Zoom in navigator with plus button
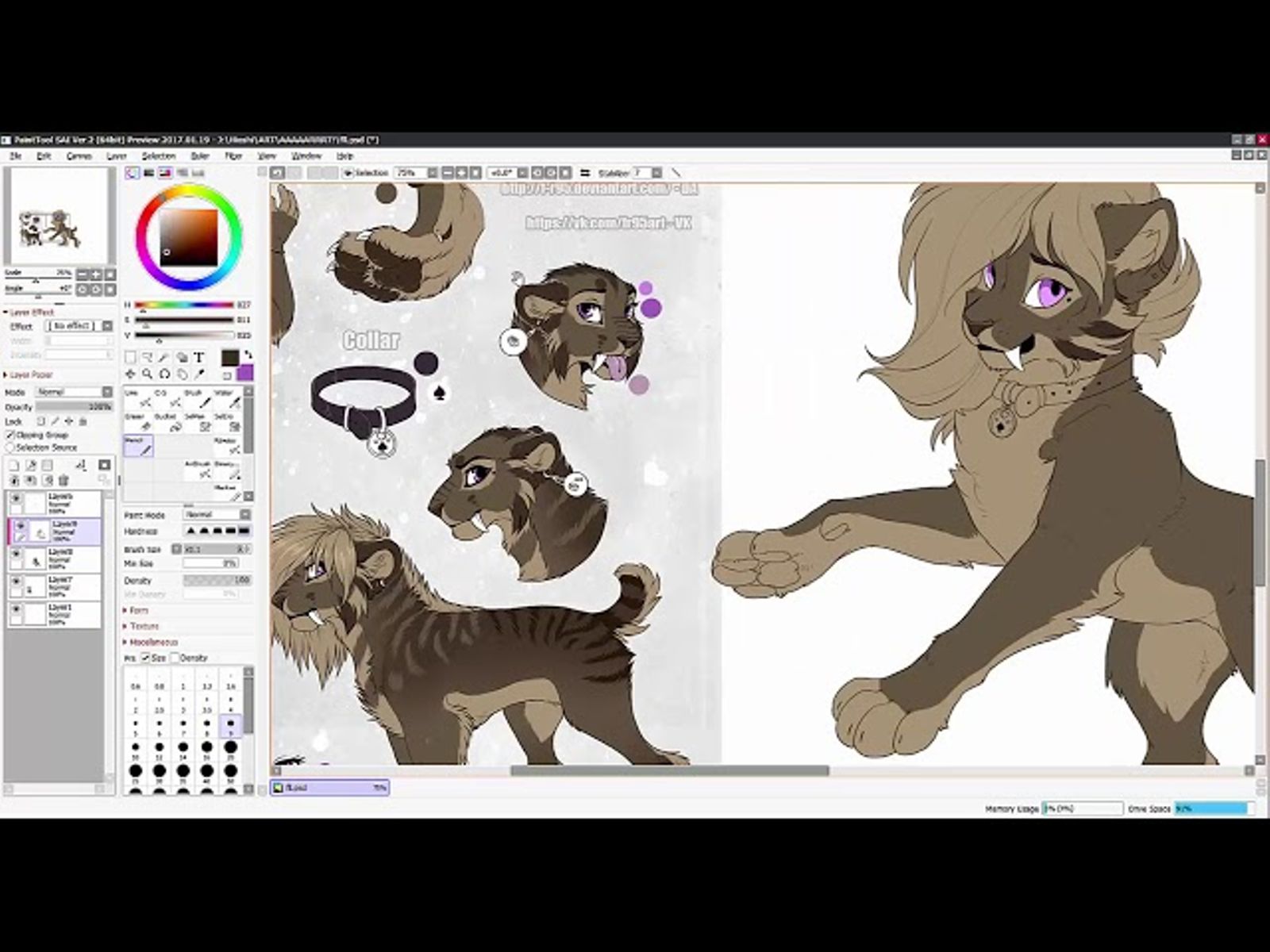1270x952 pixels. pyautogui.click(x=96, y=274)
